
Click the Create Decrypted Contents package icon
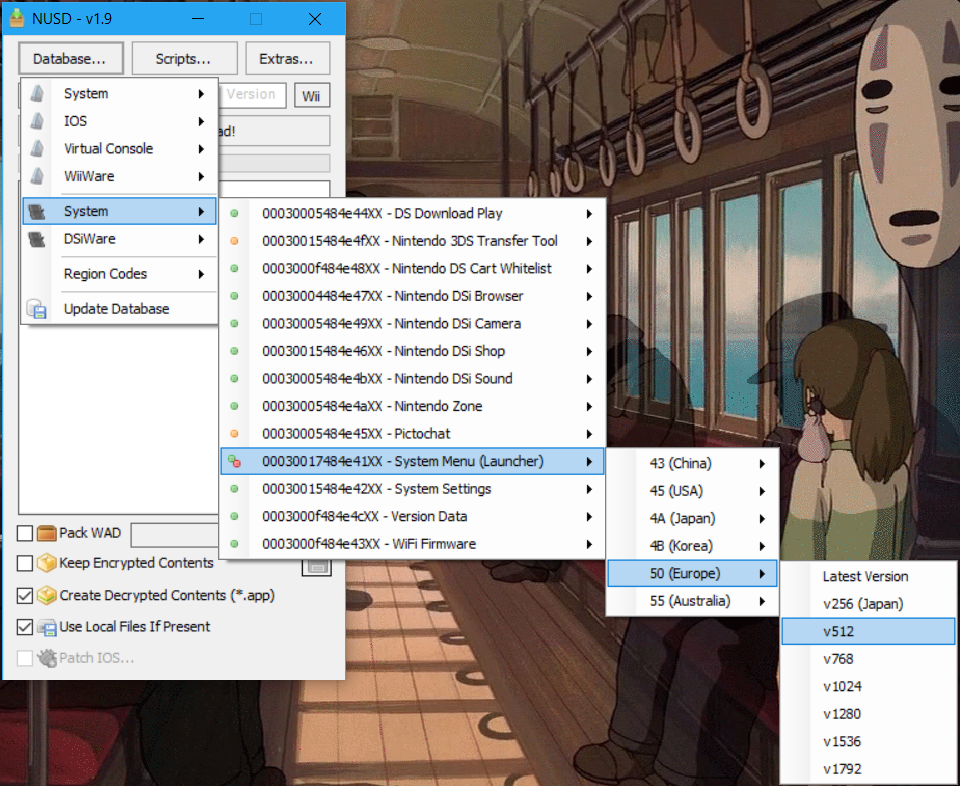click(47, 595)
